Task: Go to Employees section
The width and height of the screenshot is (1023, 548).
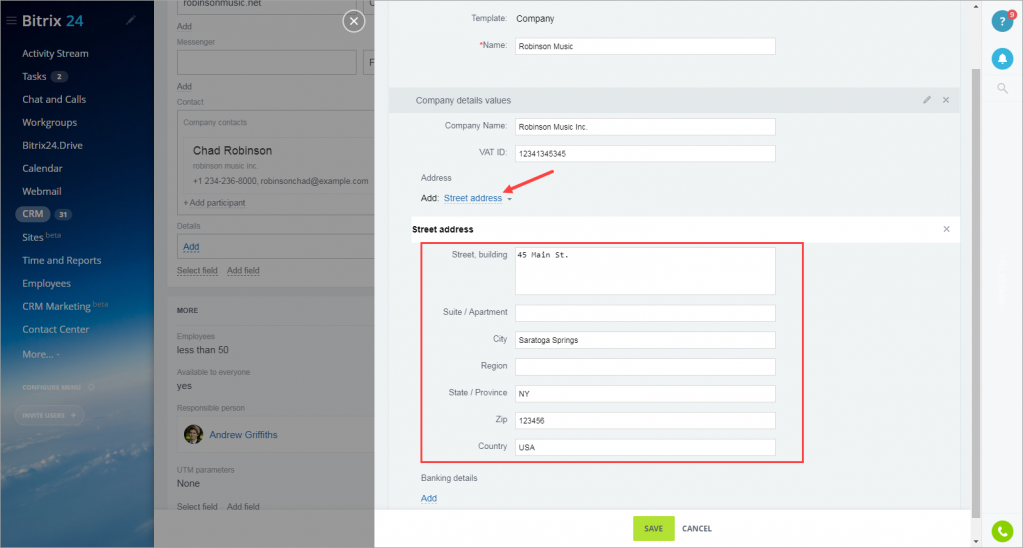Action: pyautogui.click(x=46, y=283)
